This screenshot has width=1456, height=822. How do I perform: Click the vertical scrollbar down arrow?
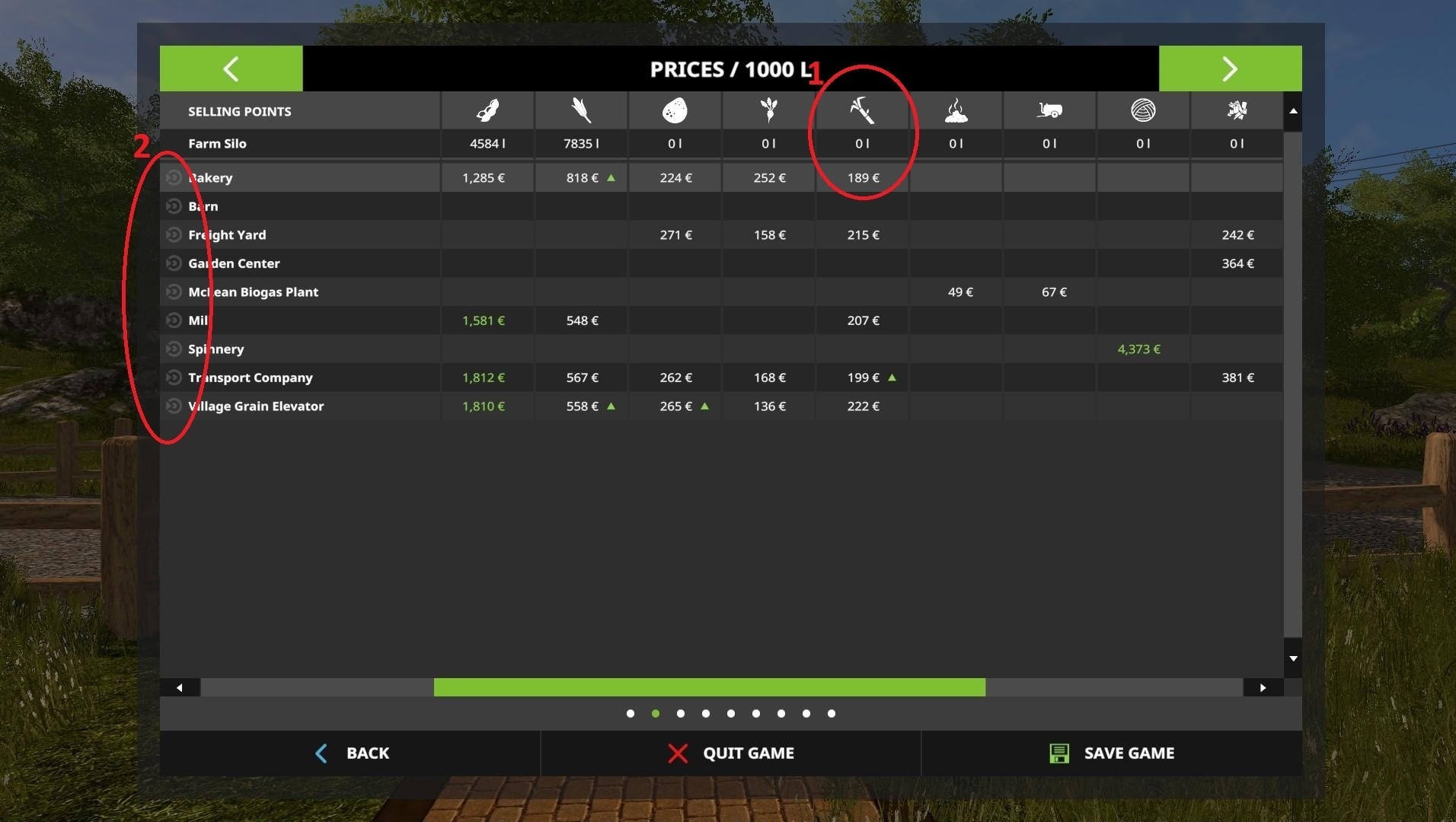[1293, 658]
